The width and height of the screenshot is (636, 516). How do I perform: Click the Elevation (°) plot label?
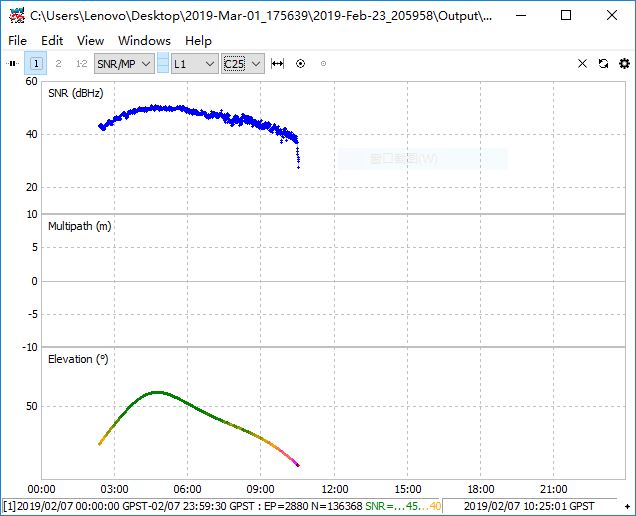(x=78, y=359)
